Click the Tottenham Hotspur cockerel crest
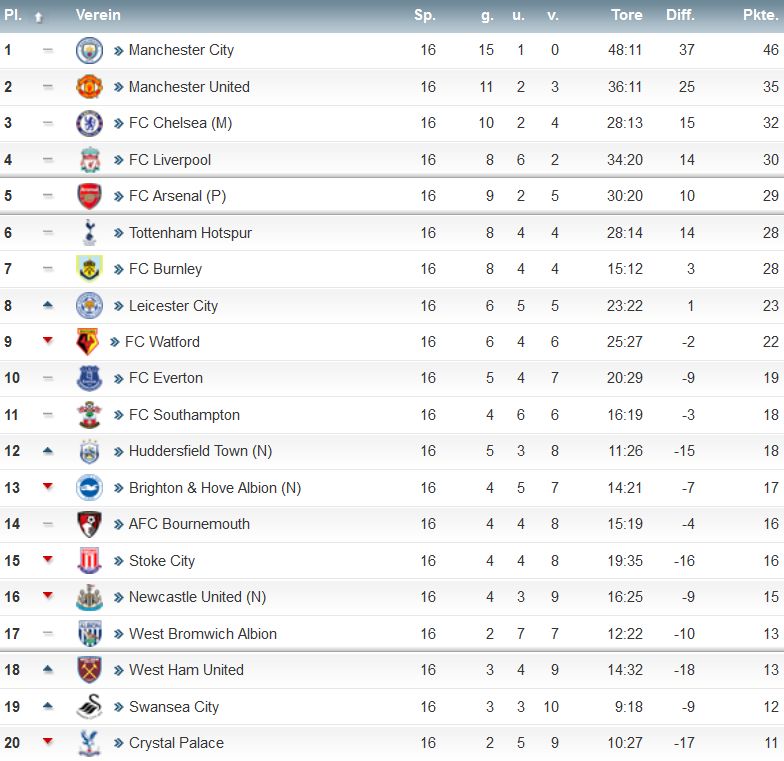 tap(90, 232)
